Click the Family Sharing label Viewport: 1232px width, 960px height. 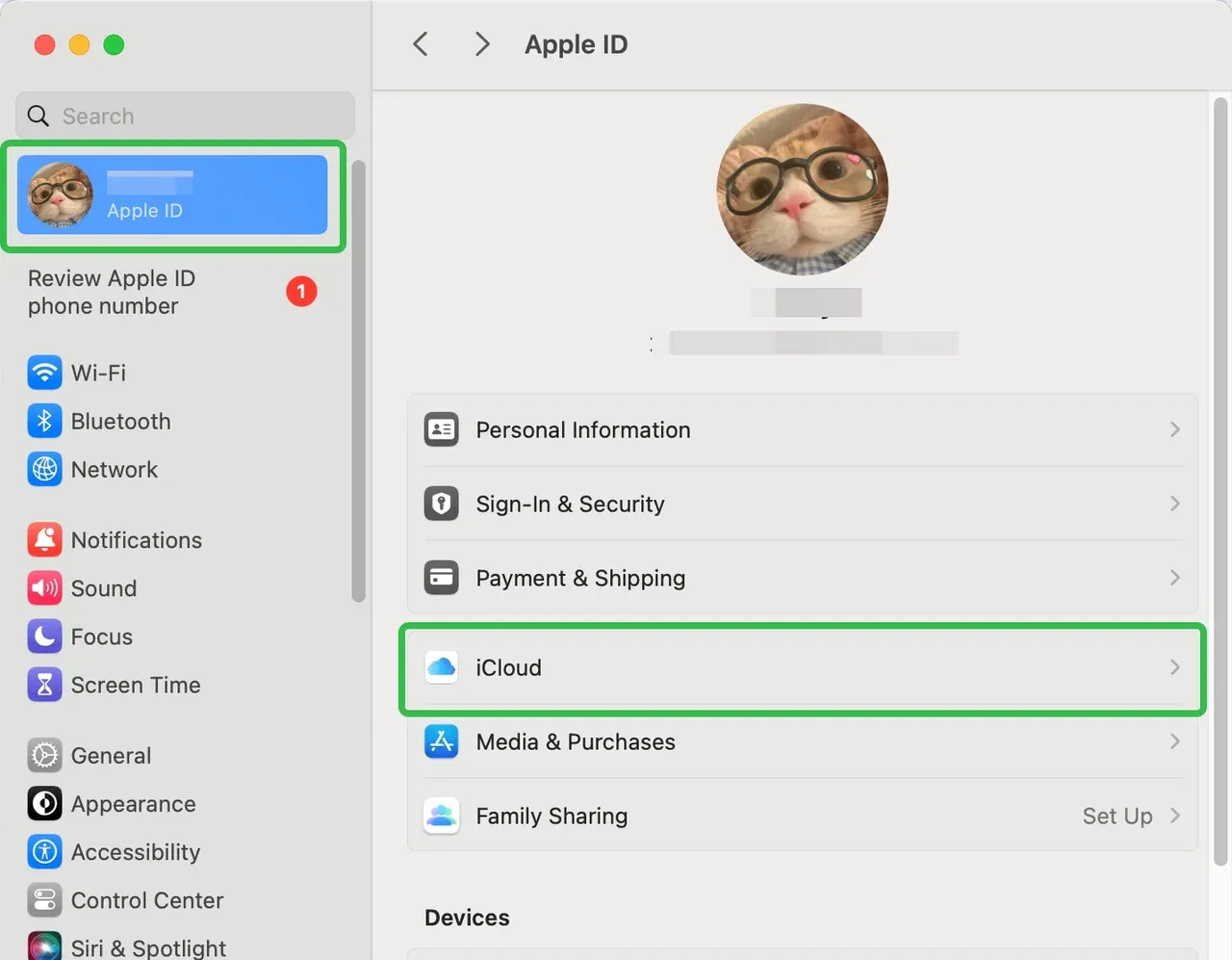coord(552,816)
